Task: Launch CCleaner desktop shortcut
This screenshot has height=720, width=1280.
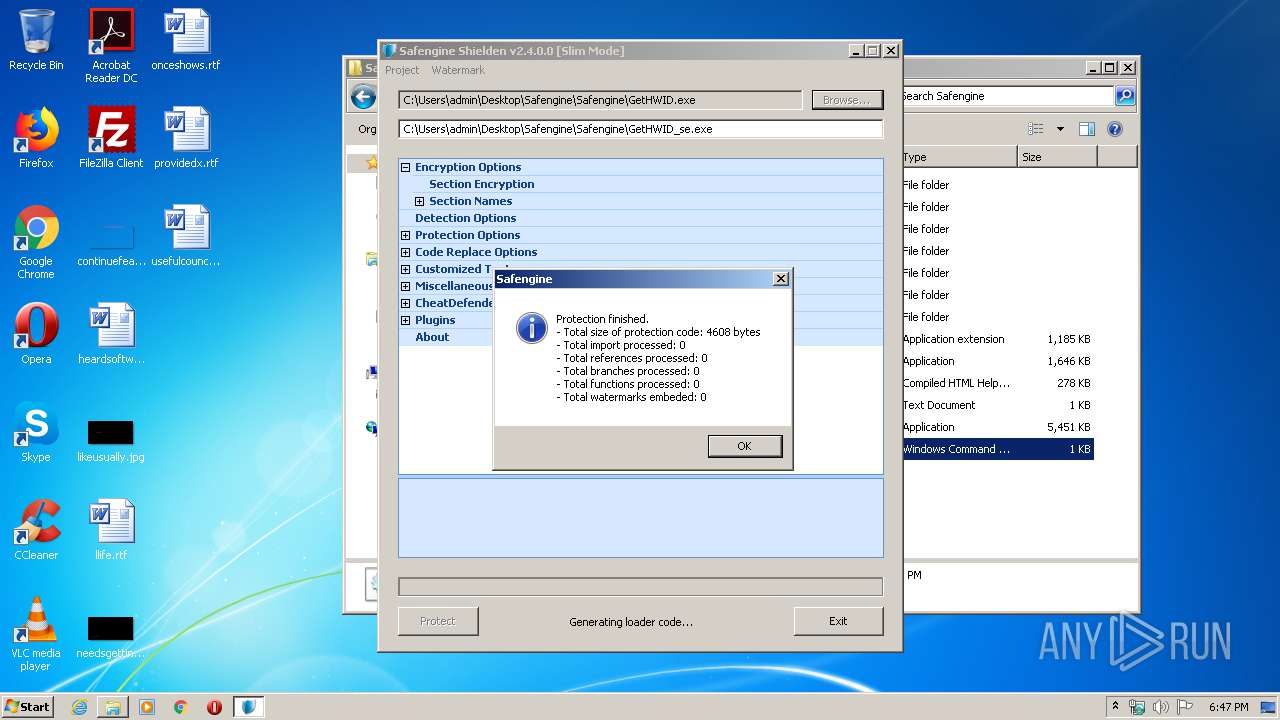Action: (36, 530)
